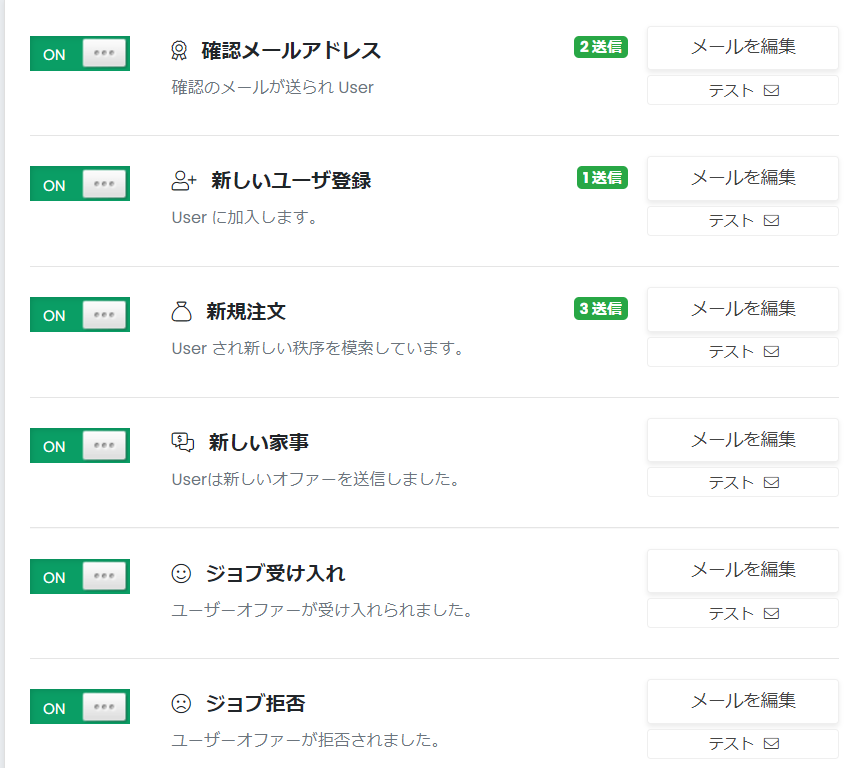Click テスト button for 新しい家事
This screenshot has width=857, height=768.
(742, 482)
